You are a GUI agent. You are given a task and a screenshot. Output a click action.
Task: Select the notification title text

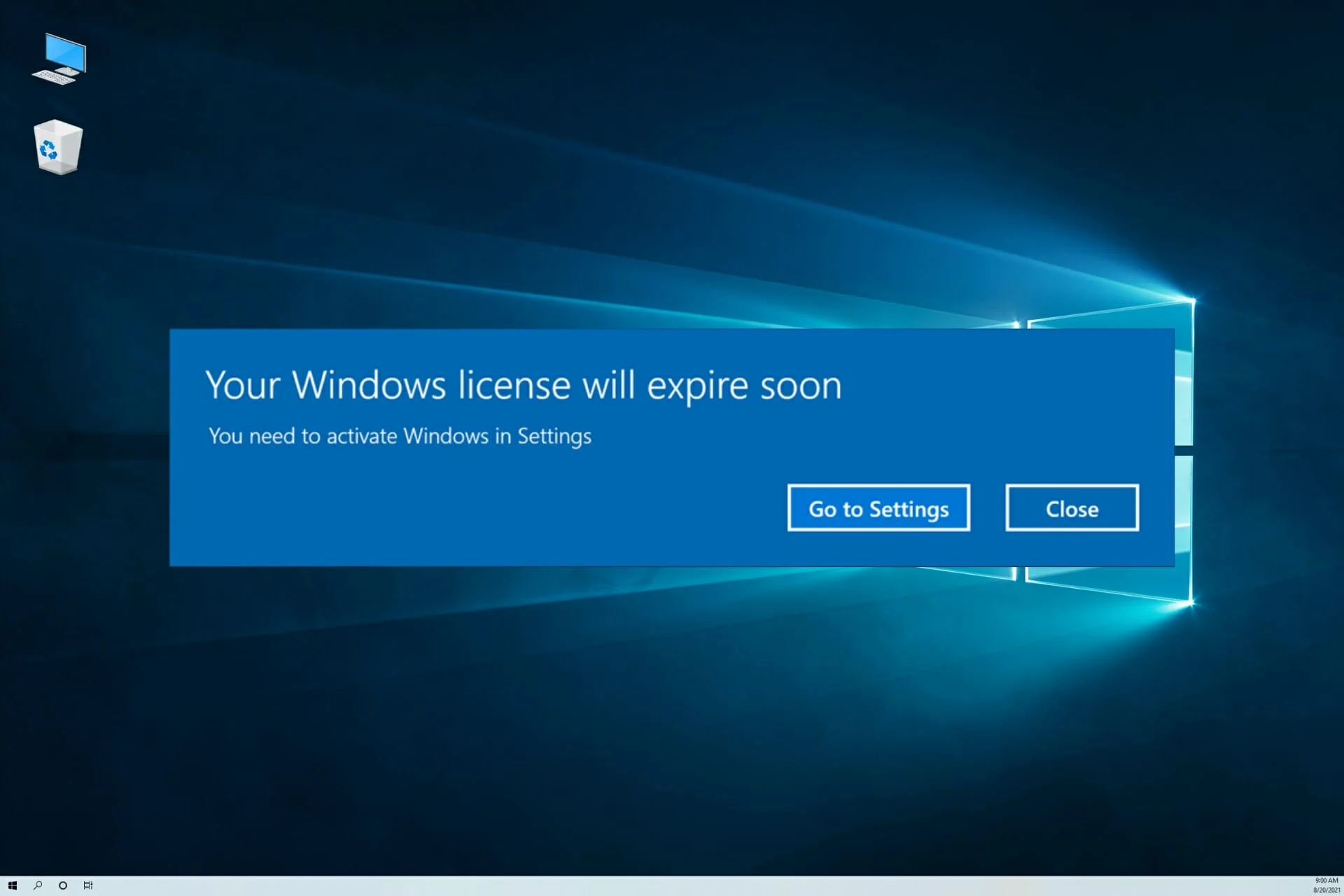tap(525, 385)
